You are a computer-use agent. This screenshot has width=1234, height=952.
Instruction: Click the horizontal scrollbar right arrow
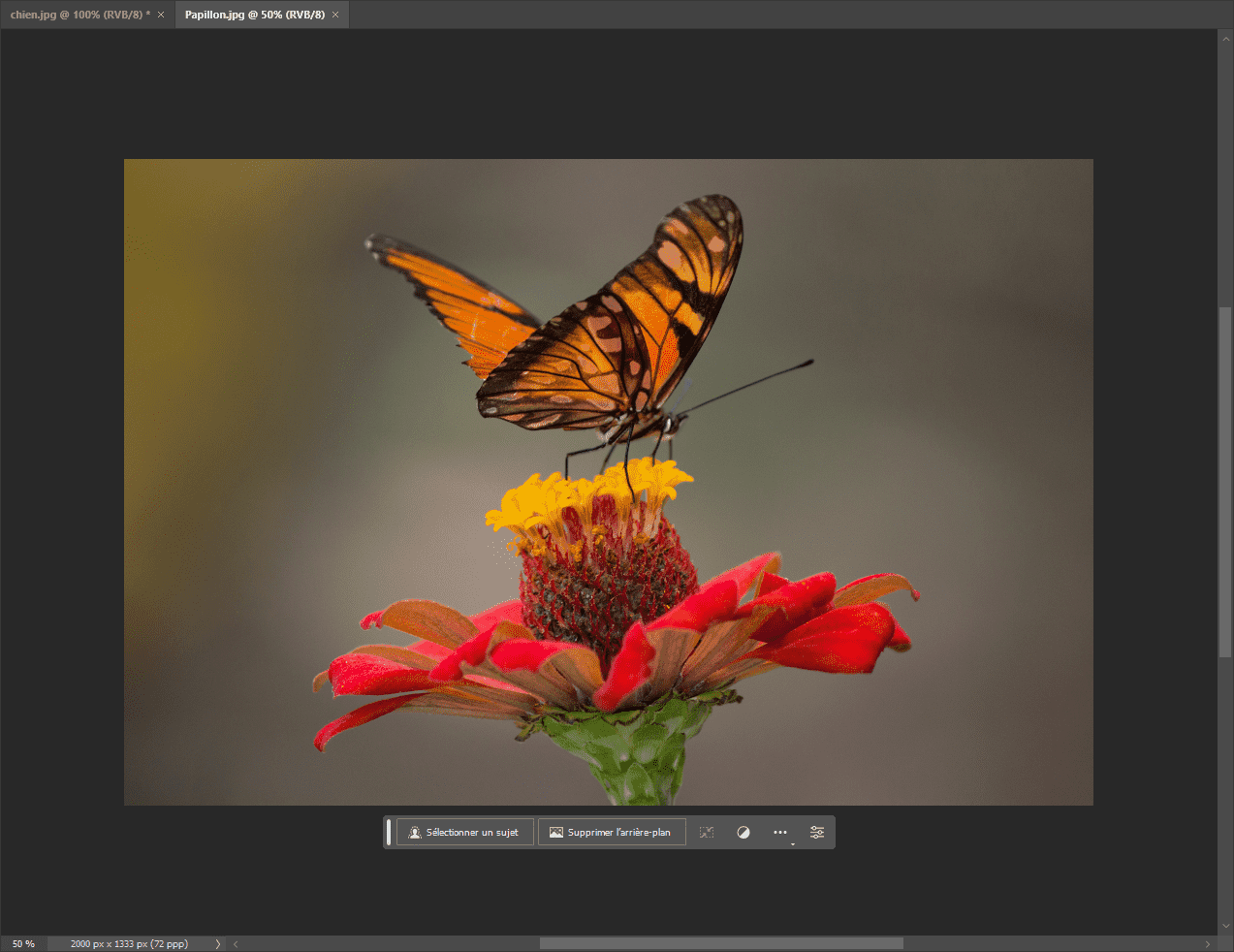(x=1208, y=944)
